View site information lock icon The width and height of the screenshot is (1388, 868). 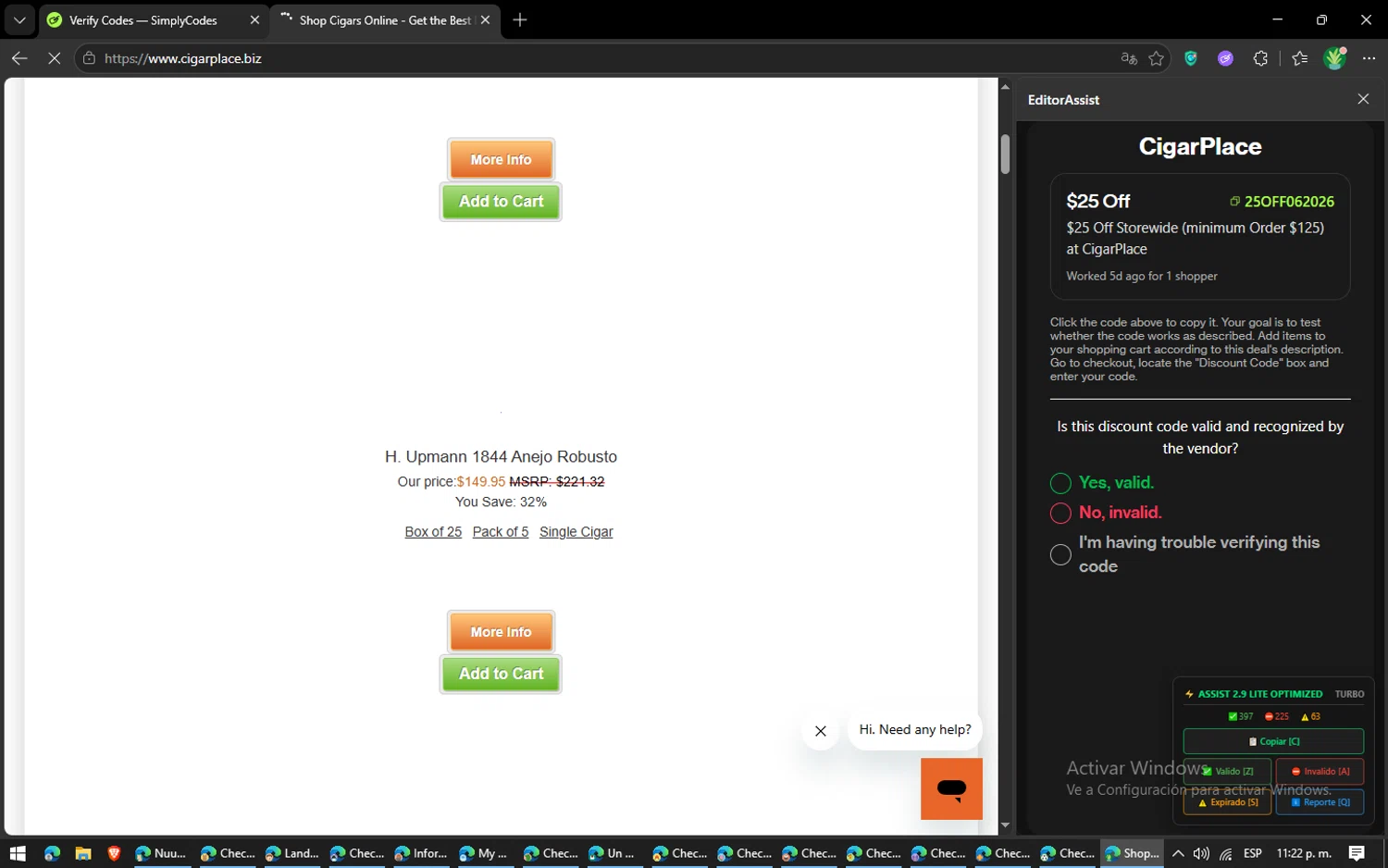point(89,58)
